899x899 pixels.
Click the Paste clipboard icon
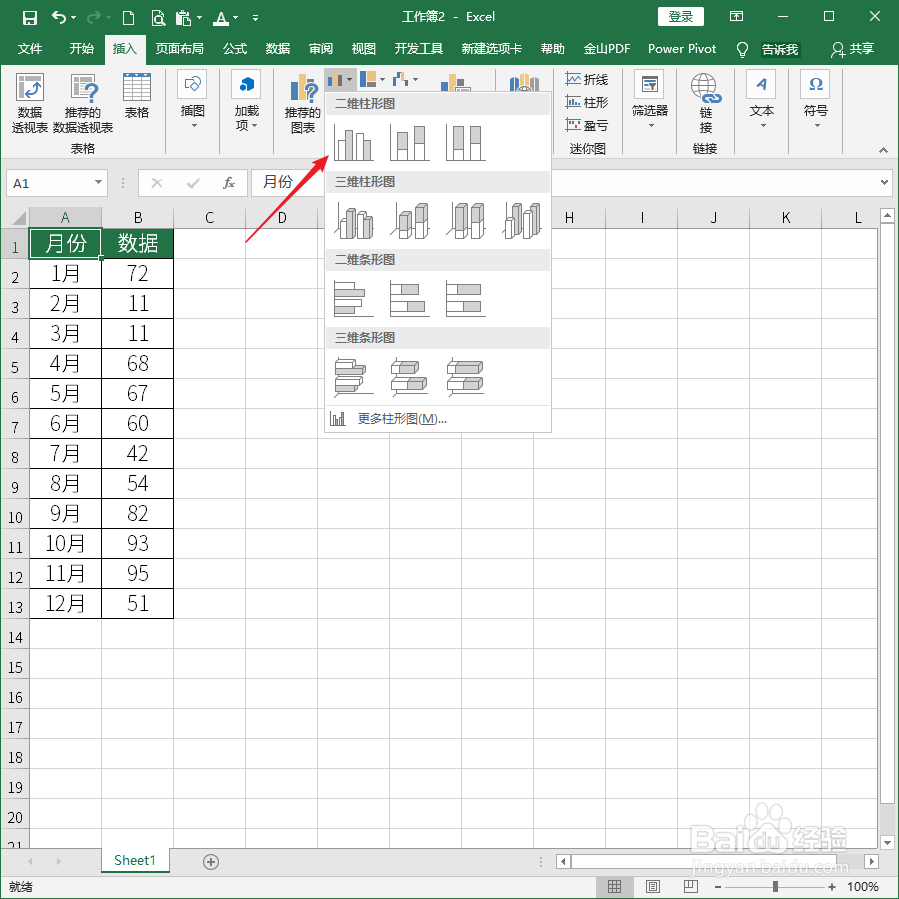pyautogui.click(x=183, y=18)
